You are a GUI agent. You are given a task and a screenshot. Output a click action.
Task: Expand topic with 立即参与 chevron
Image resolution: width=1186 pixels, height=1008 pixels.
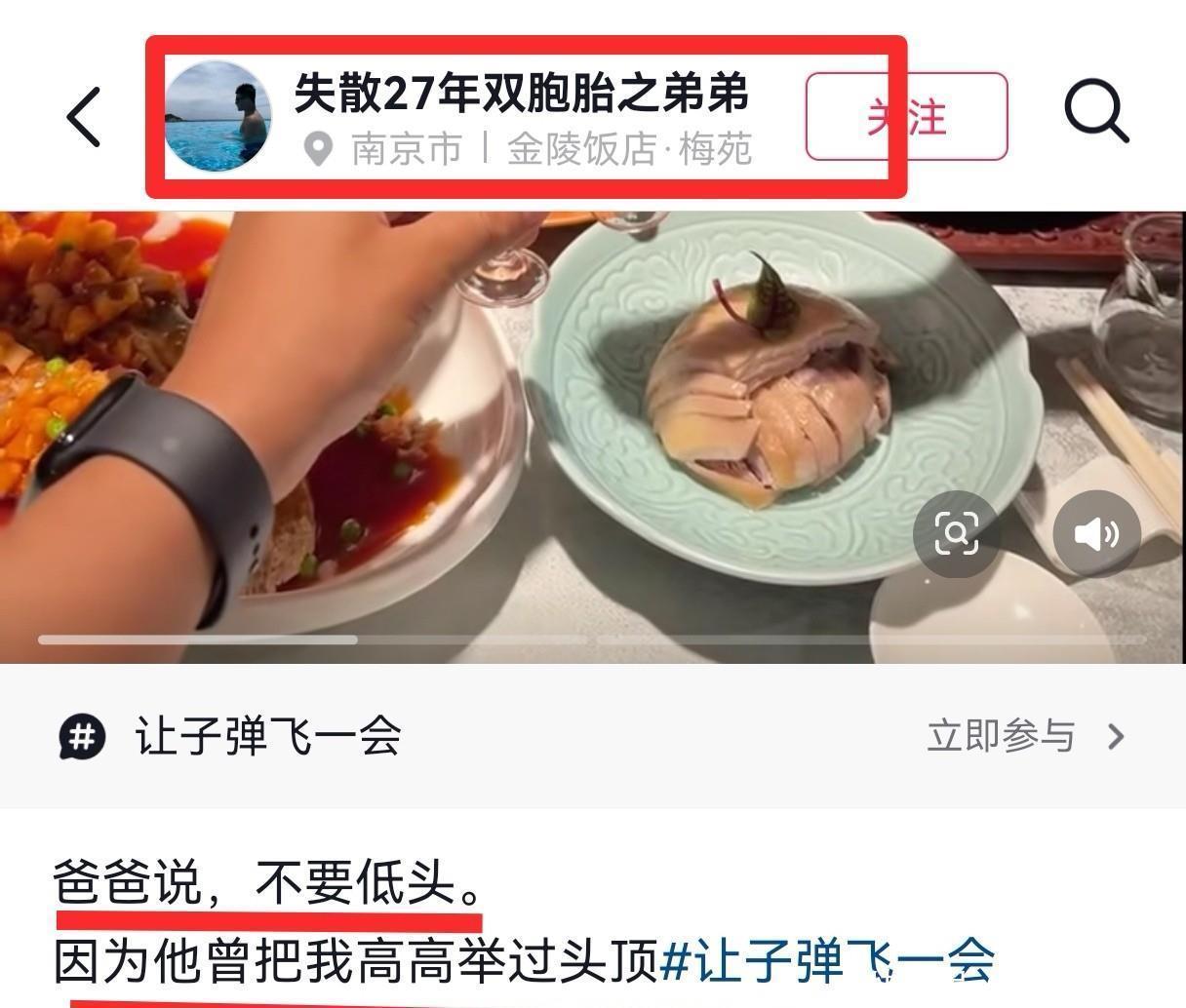pos(1117,737)
